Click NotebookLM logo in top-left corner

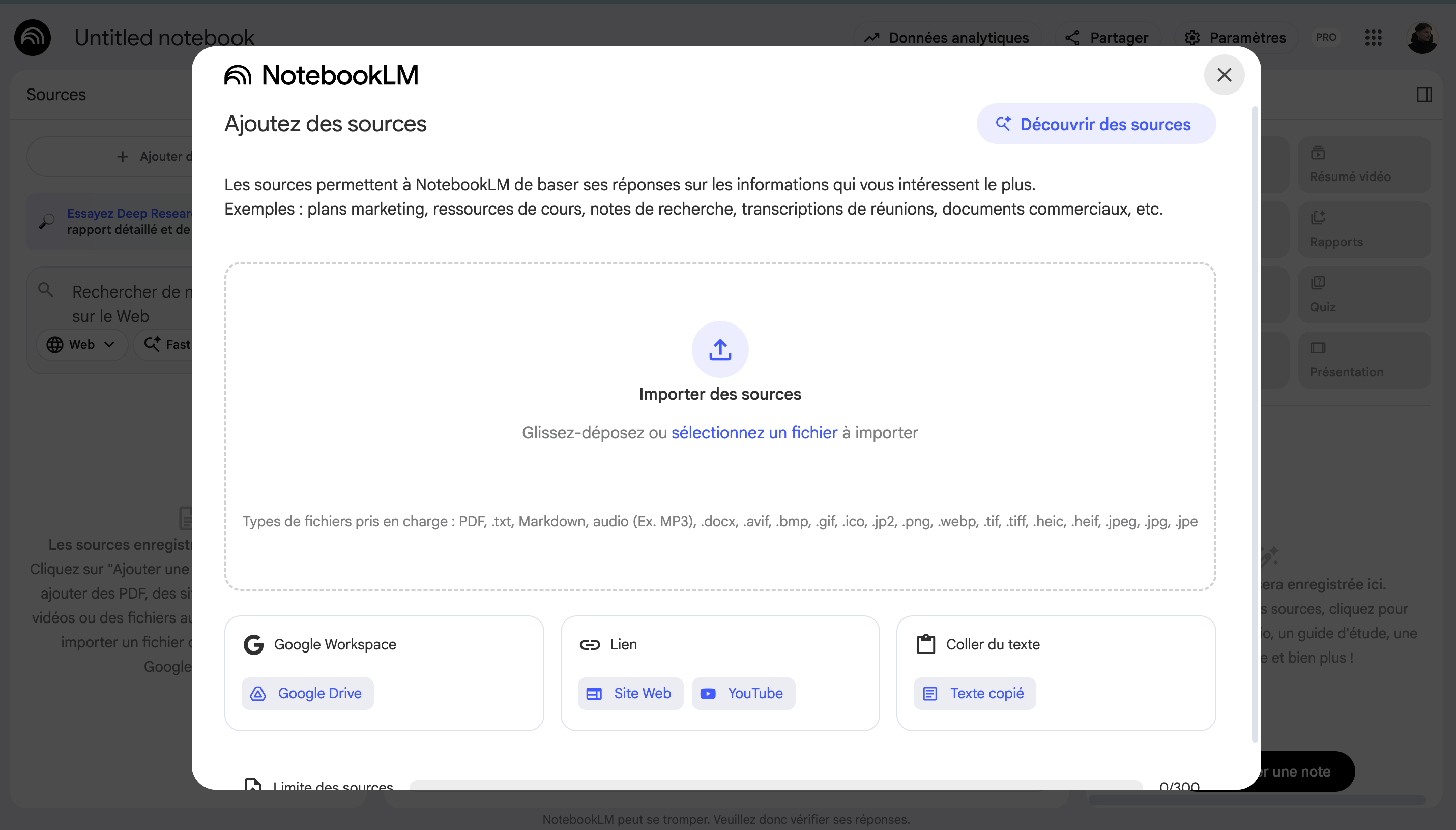33,38
